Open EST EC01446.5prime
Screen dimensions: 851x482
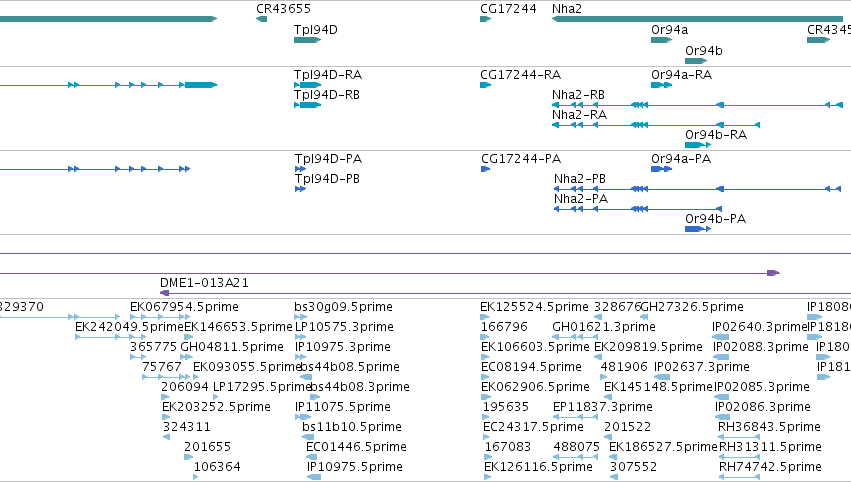click(356, 447)
